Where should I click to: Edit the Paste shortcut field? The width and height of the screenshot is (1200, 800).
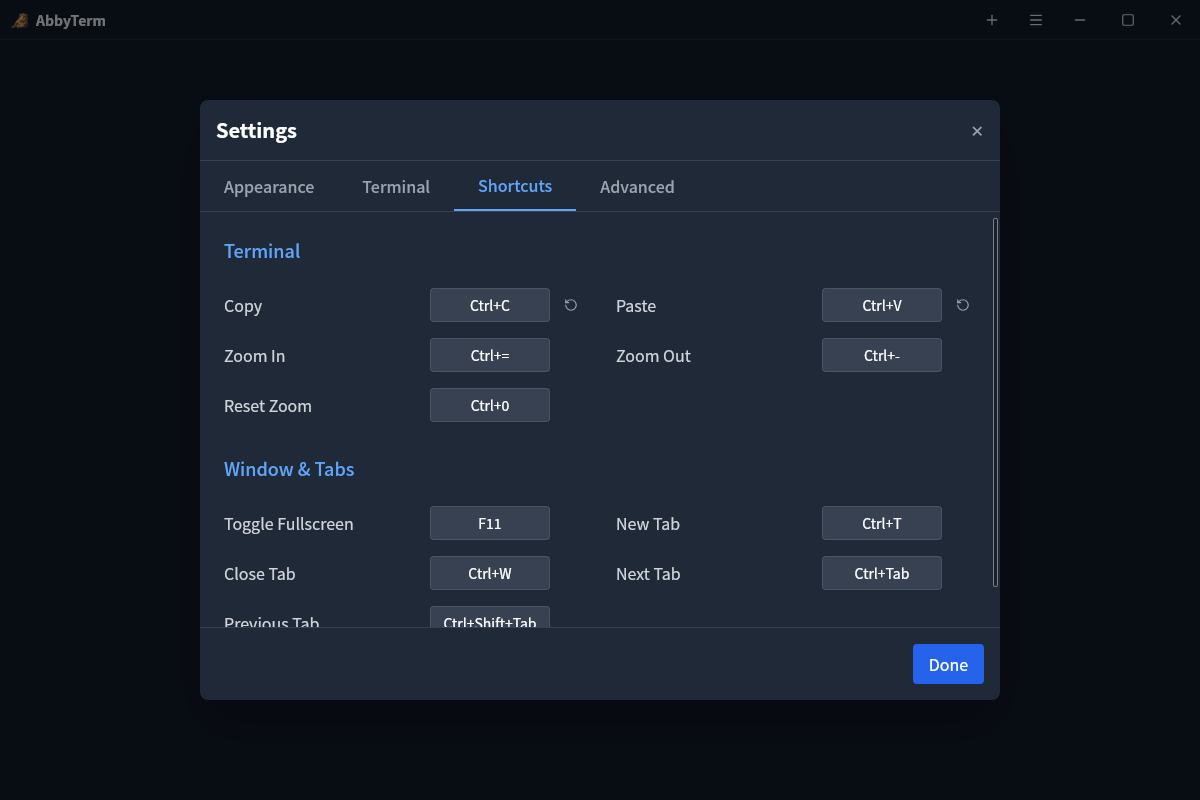[881, 305]
